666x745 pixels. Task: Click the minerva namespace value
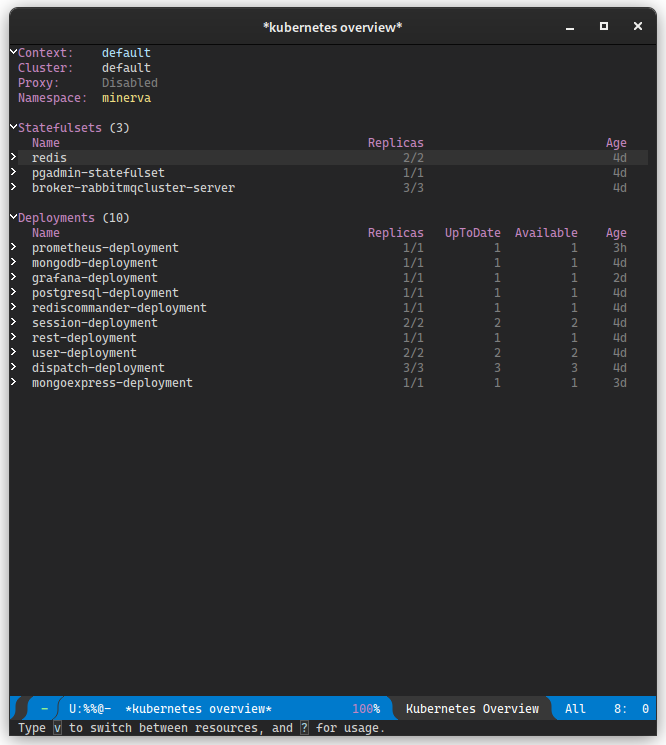point(126,98)
